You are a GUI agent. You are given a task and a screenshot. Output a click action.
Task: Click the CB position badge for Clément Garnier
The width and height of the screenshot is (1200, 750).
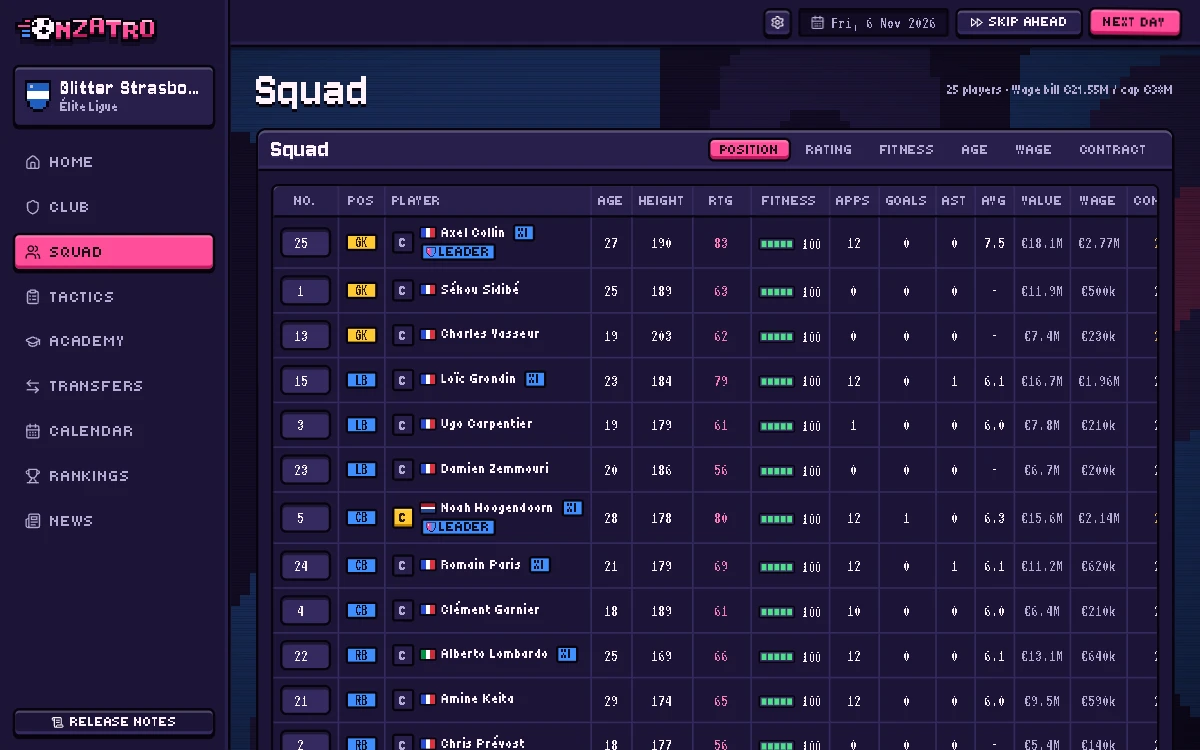pyautogui.click(x=361, y=611)
